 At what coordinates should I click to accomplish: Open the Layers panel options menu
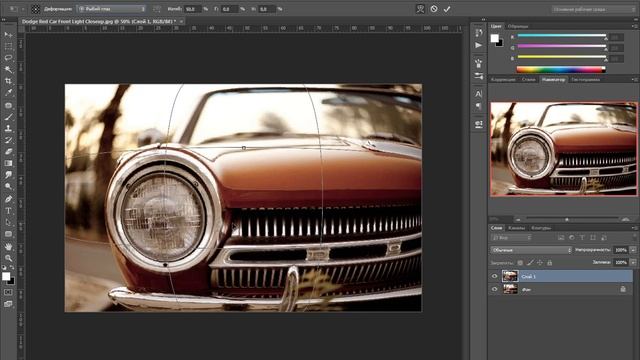634,228
